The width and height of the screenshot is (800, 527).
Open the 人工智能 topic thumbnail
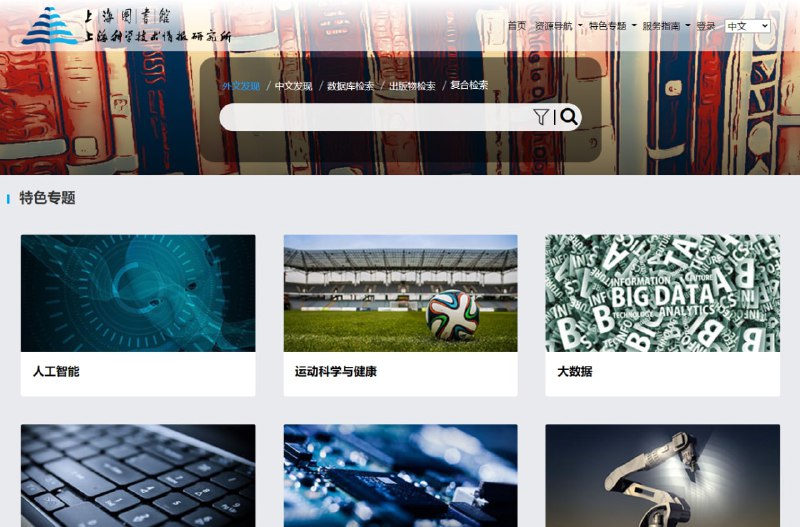(138, 293)
